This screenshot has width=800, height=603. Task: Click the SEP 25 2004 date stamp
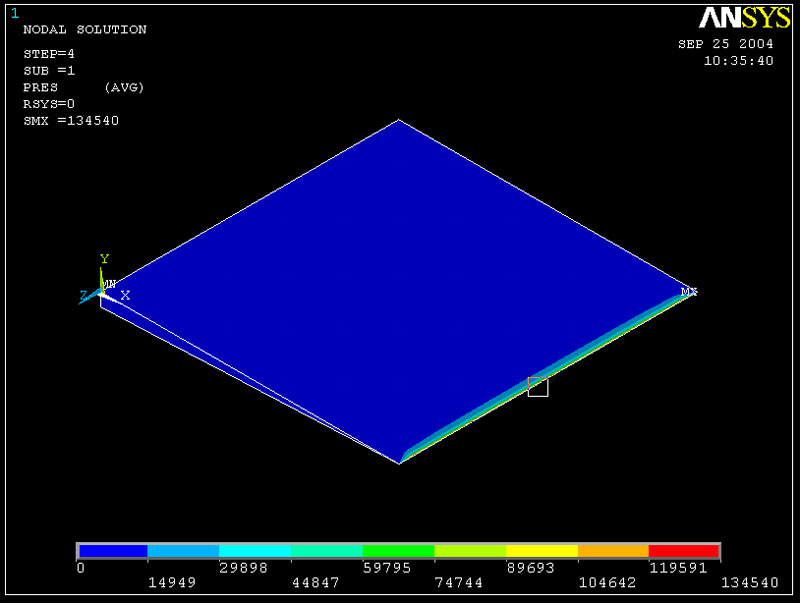coord(725,44)
